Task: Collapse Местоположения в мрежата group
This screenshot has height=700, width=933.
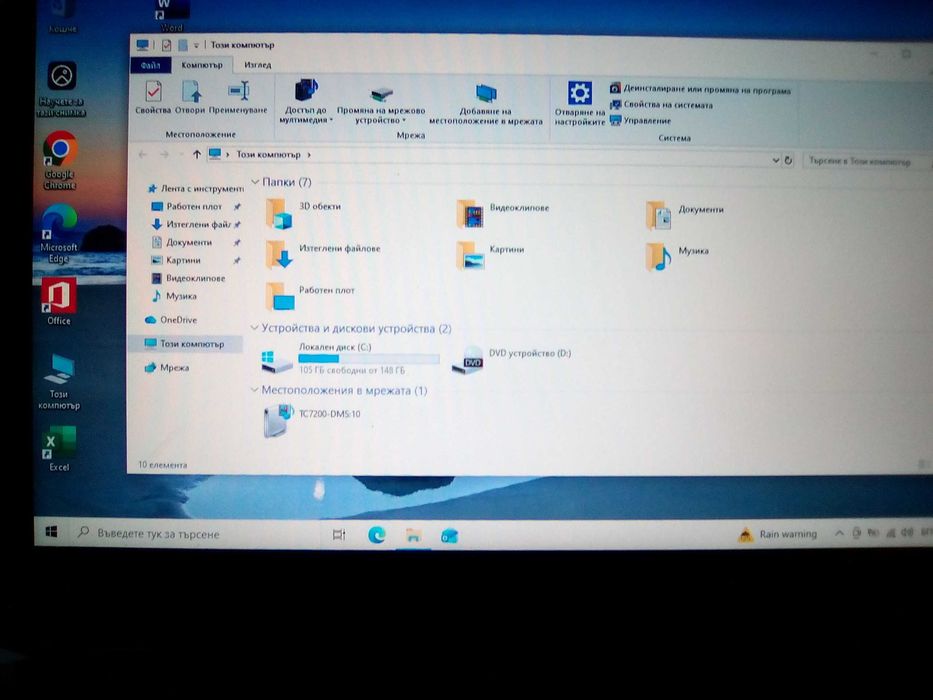Action: click(255, 390)
